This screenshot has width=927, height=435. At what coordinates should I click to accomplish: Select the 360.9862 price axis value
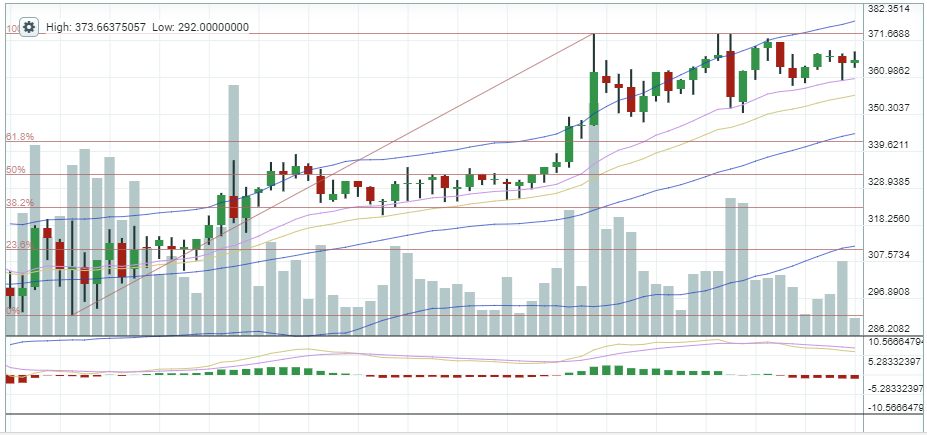888,71
